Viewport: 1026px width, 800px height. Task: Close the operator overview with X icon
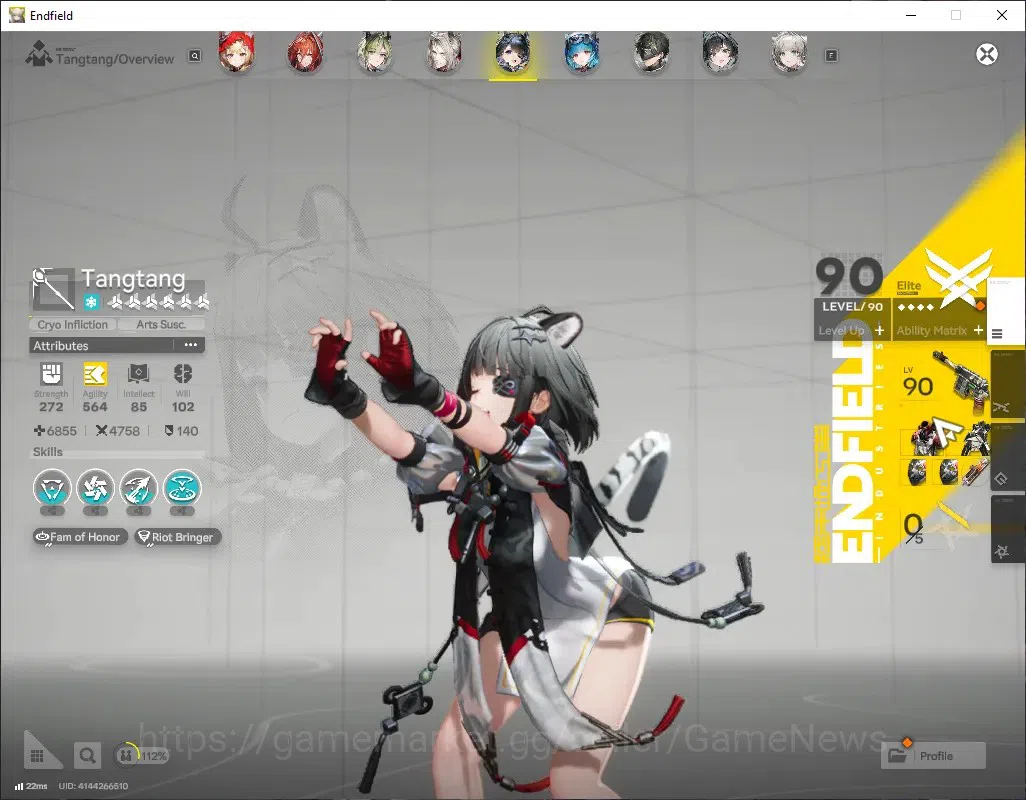click(x=987, y=54)
